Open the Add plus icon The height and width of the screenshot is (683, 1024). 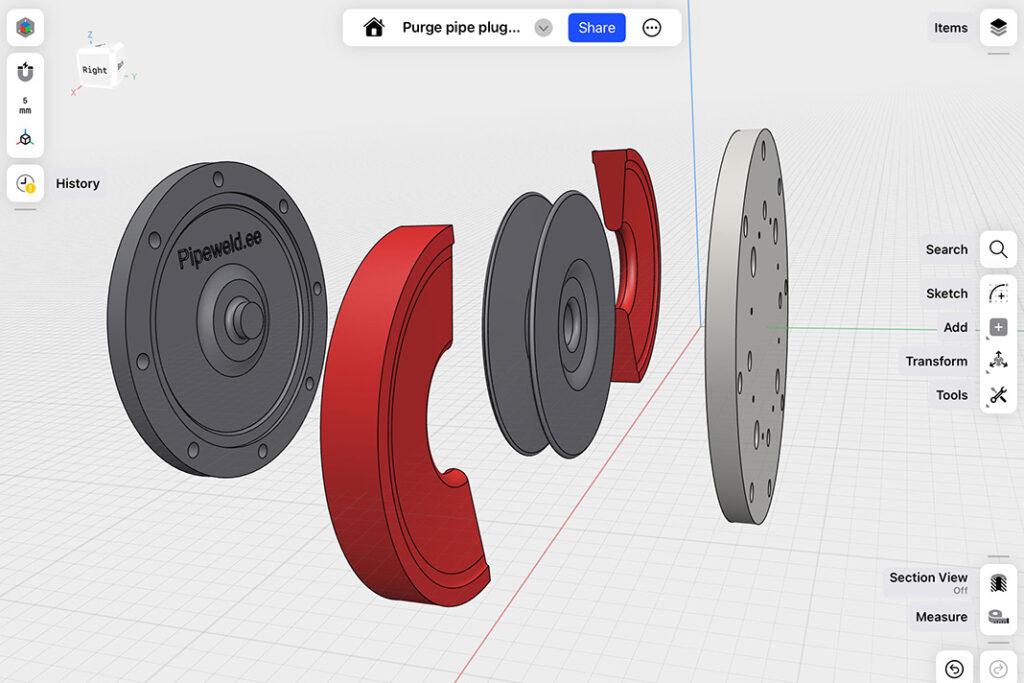pyautogui.click(x=998, y=327)
